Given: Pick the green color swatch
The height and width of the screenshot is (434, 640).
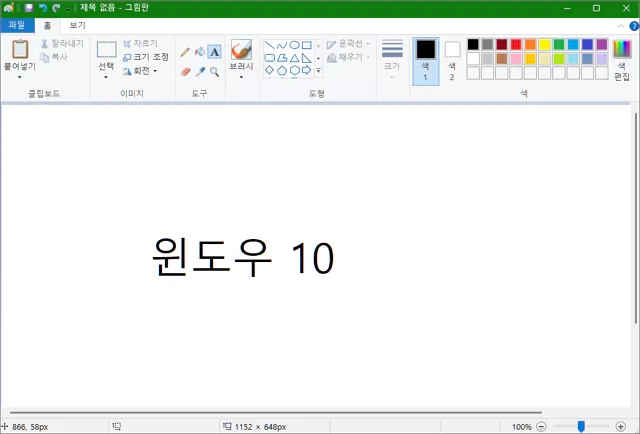Looking at the screenshot, I should point(559,44).
